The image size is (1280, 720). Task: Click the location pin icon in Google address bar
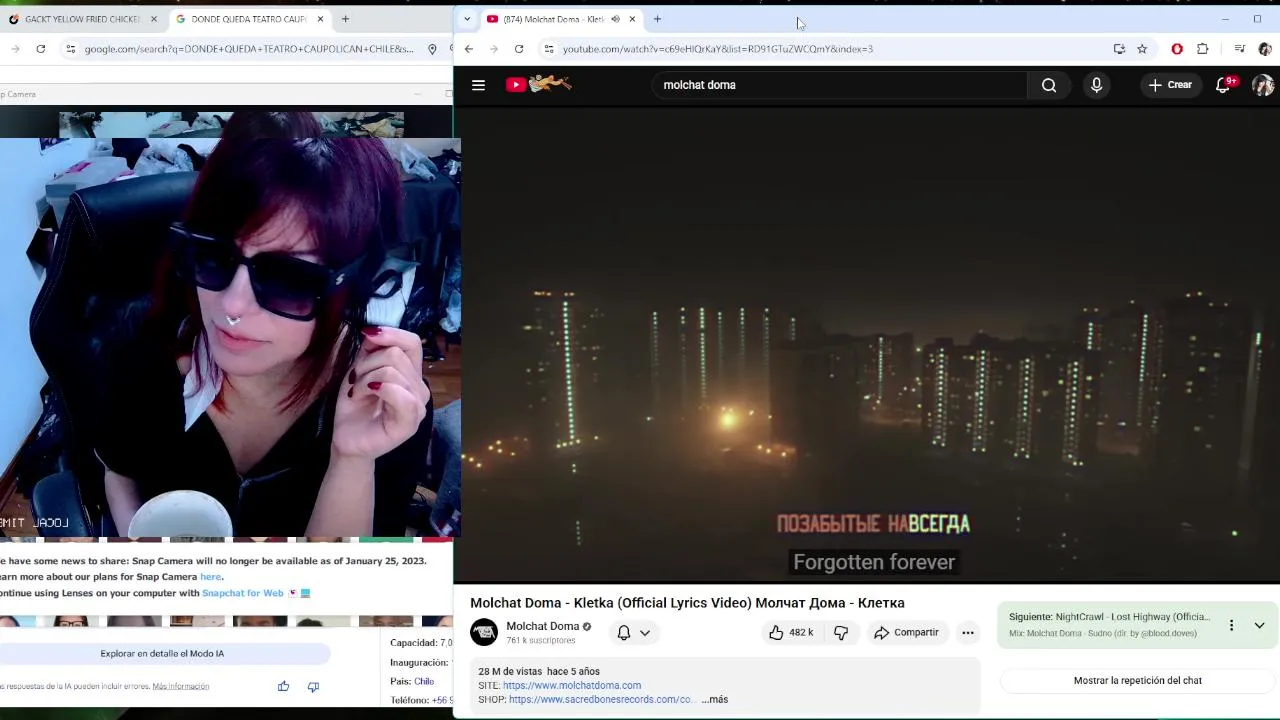(x=432, y=49)
